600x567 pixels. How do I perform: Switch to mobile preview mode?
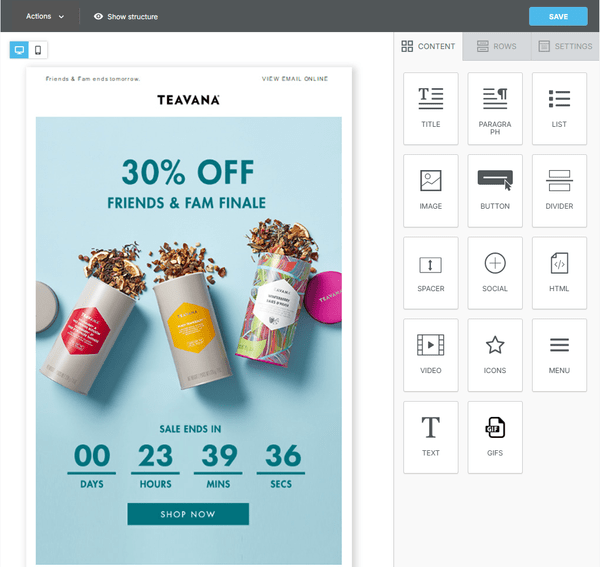coord(38,50)
